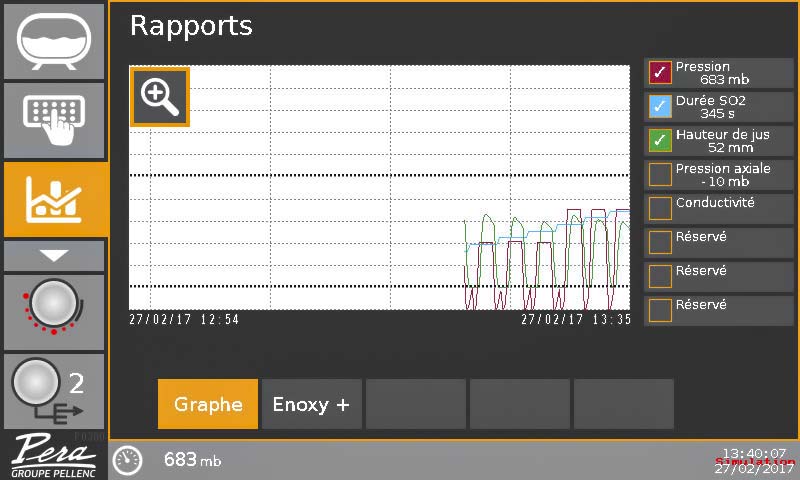Image resolution: width=800 pixels, height=480 pixels.
Task: Disable the Hauteur de jus checkbox
Action: [x=660, y=140]
